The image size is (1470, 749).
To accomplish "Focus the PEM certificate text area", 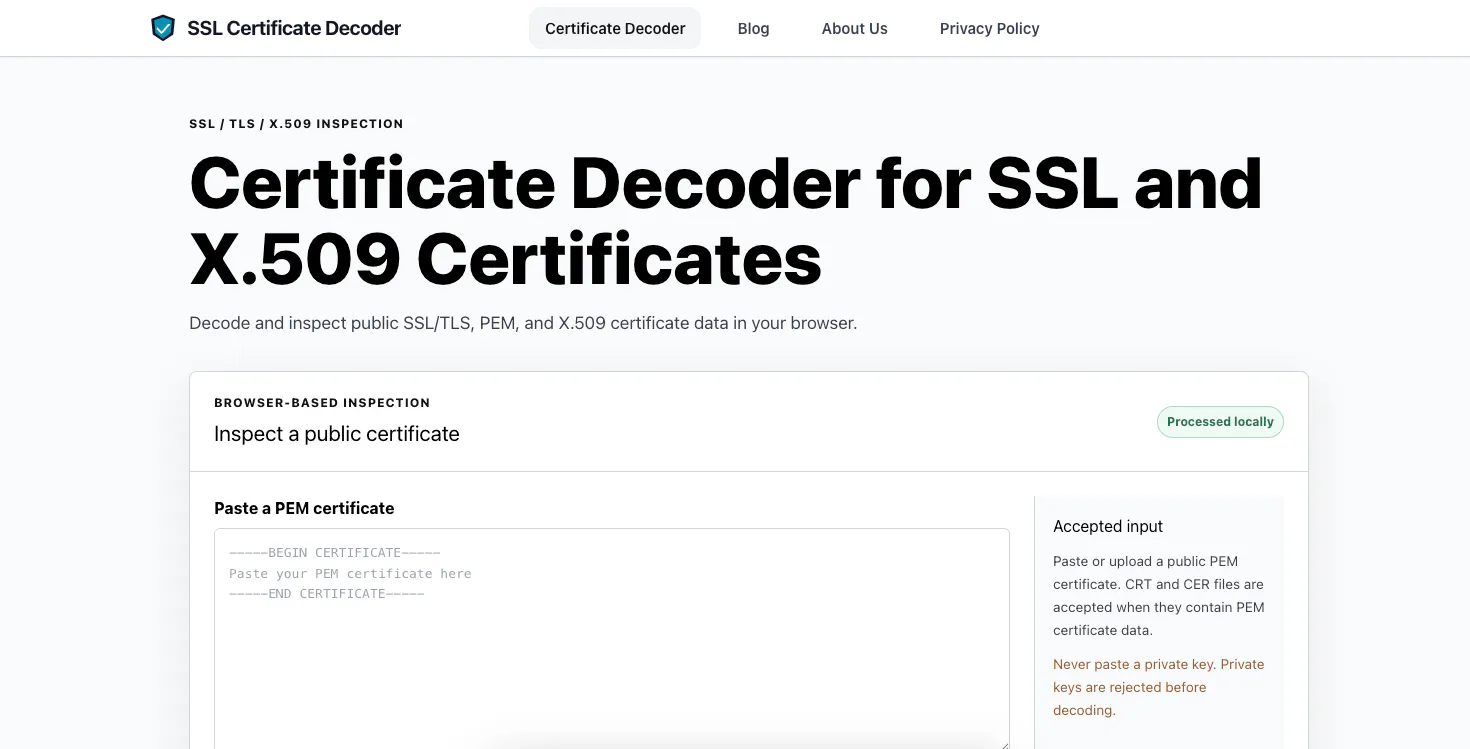I will tap(612, 639).
